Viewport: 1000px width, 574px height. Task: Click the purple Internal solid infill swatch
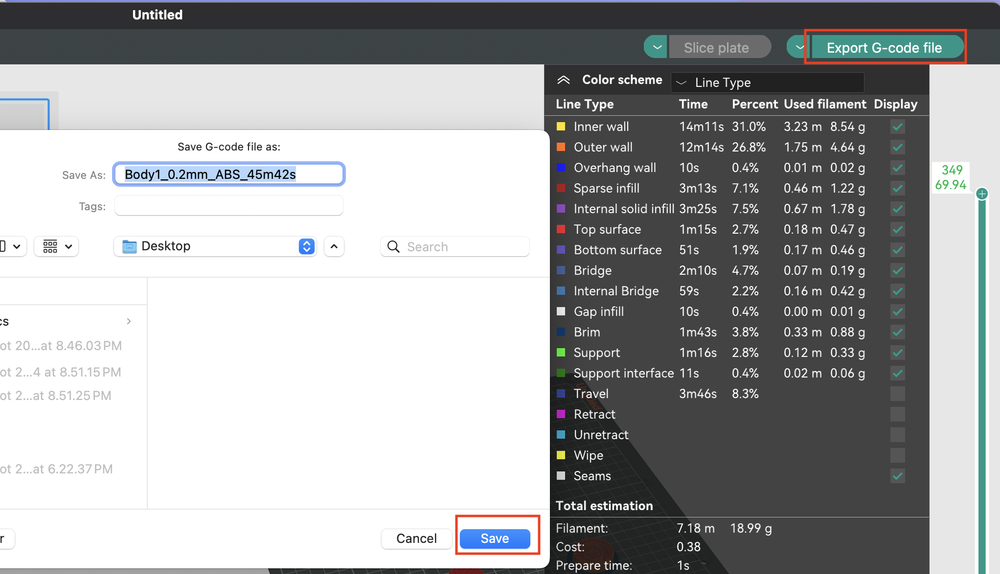click(561, 209)
